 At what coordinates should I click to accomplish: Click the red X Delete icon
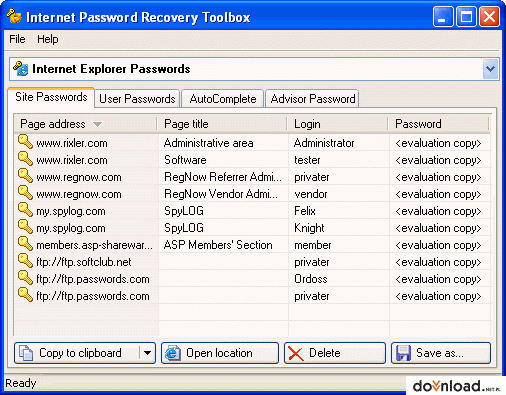point(296,353)
